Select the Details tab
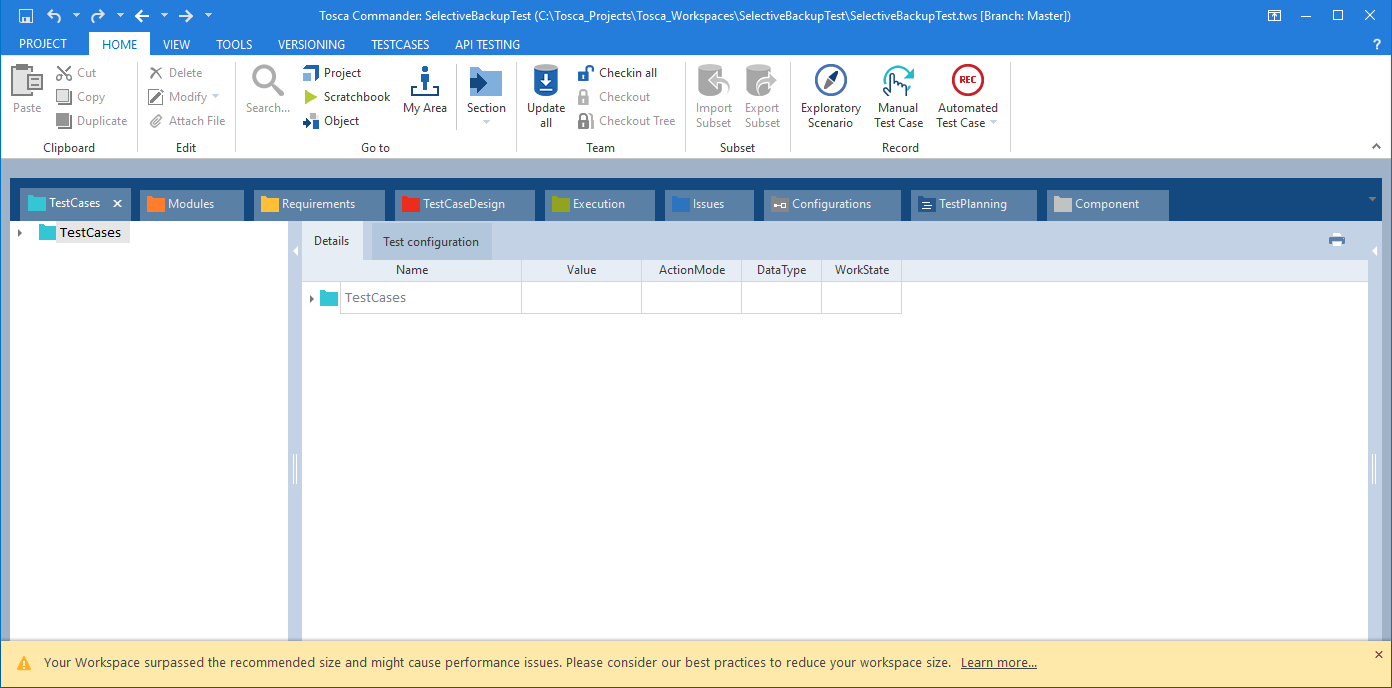1392x688 pixels. [332, 241]
